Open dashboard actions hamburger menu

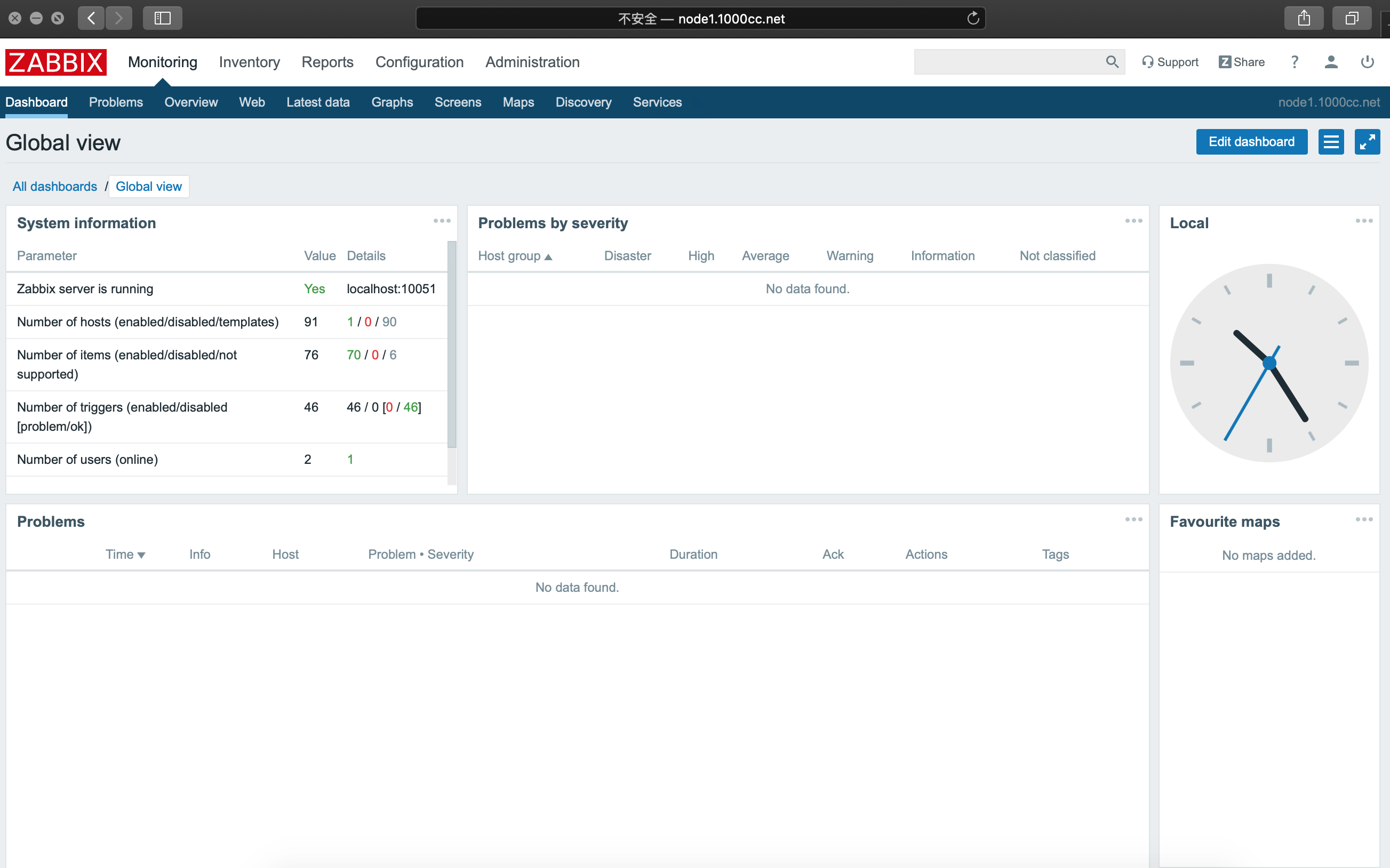(x=1330, y=142)
